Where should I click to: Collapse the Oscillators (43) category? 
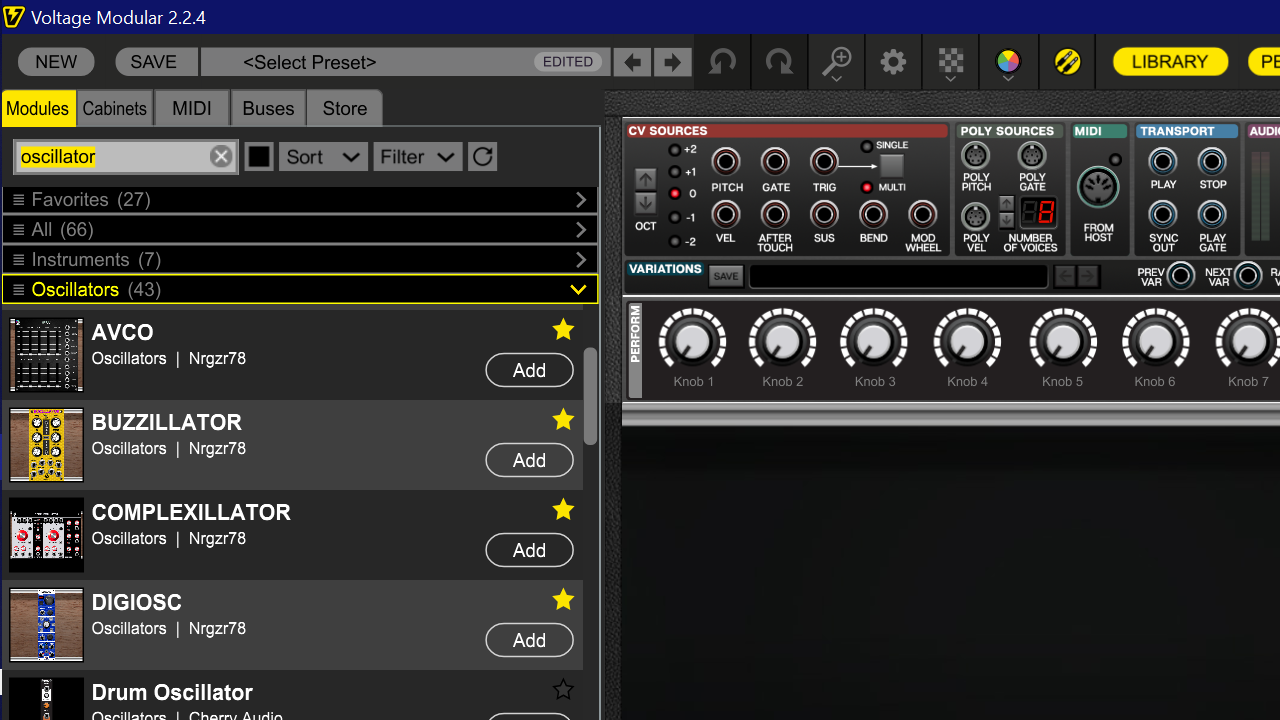(x=300, y=290)
